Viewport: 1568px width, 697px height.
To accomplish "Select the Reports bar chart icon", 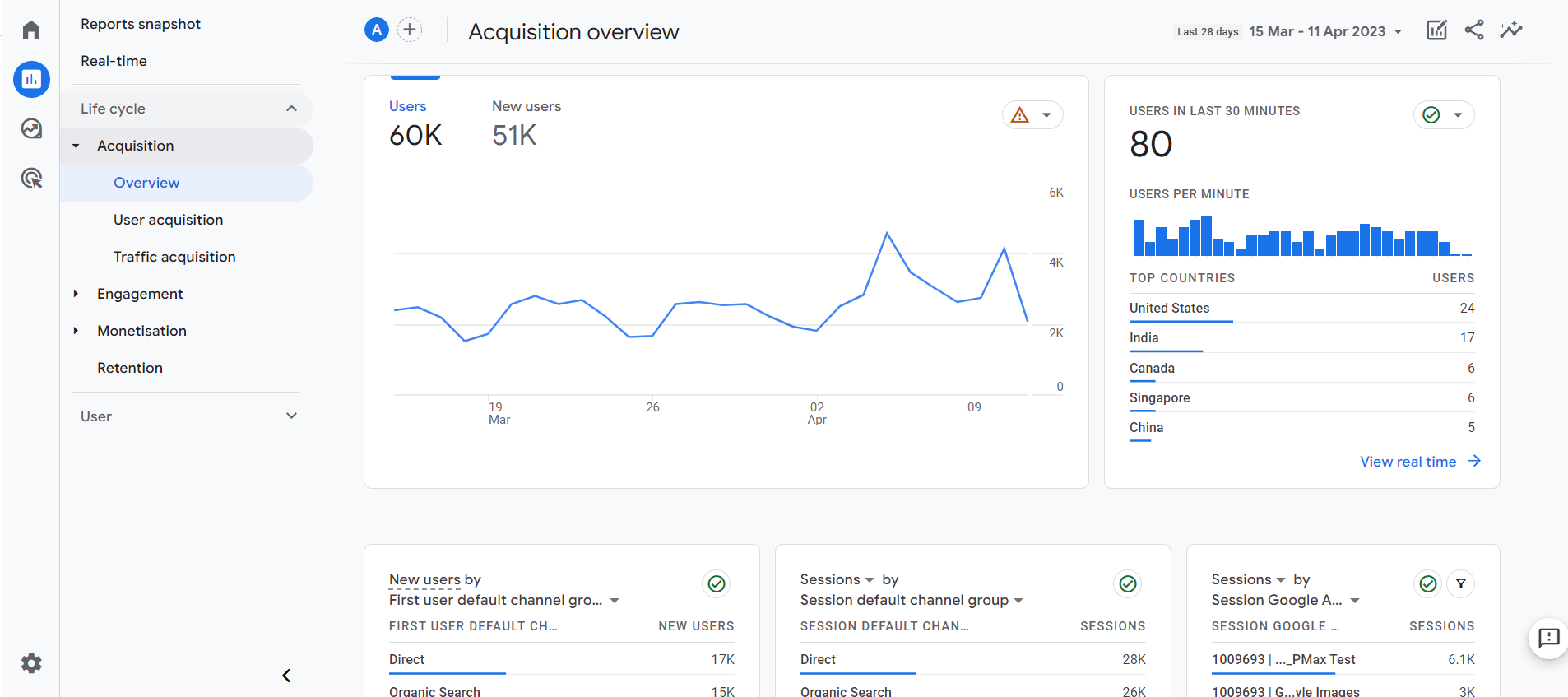I will point(31,80).
